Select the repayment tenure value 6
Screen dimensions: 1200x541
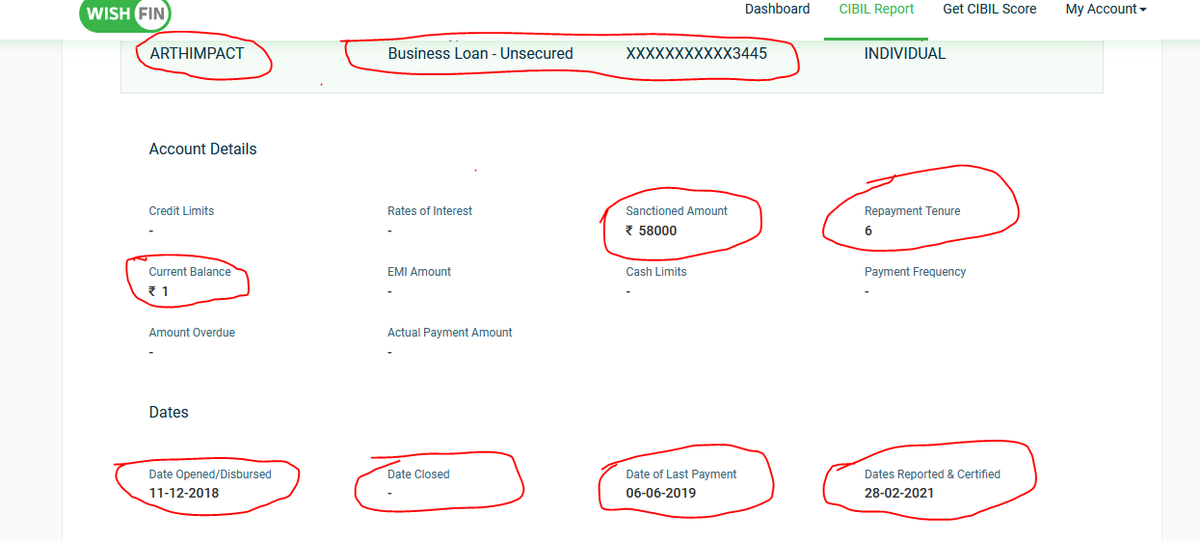click(x=869, y=231)
